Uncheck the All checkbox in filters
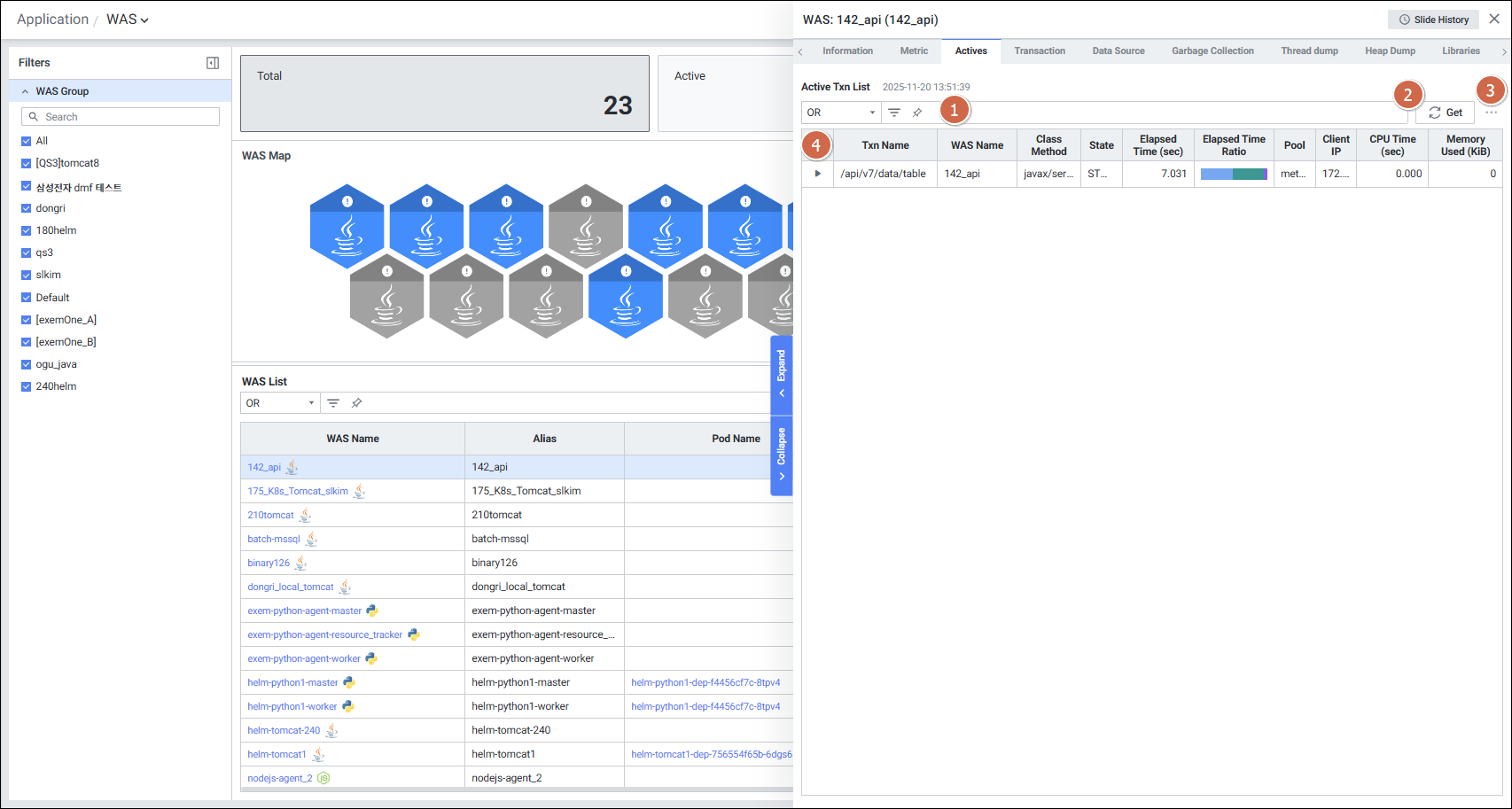Viewport: 1512px width, 809px height. (x=27, y=141)
